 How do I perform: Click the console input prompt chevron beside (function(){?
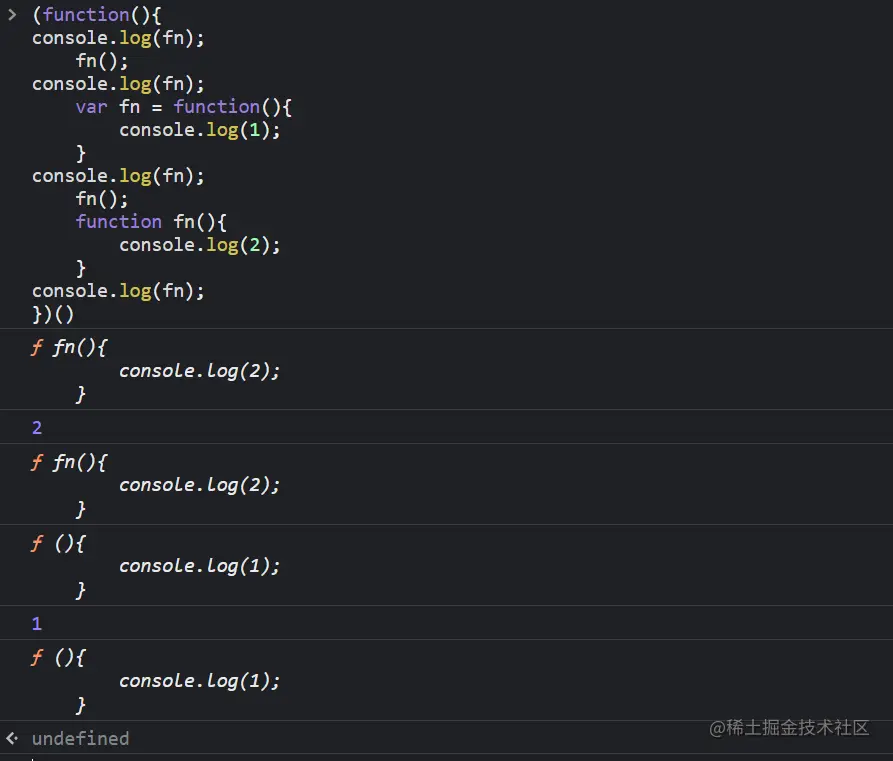tap(12, 15)
